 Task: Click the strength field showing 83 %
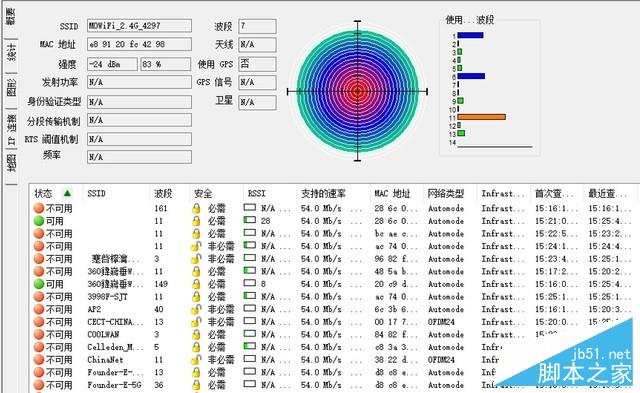pos(166,64)
